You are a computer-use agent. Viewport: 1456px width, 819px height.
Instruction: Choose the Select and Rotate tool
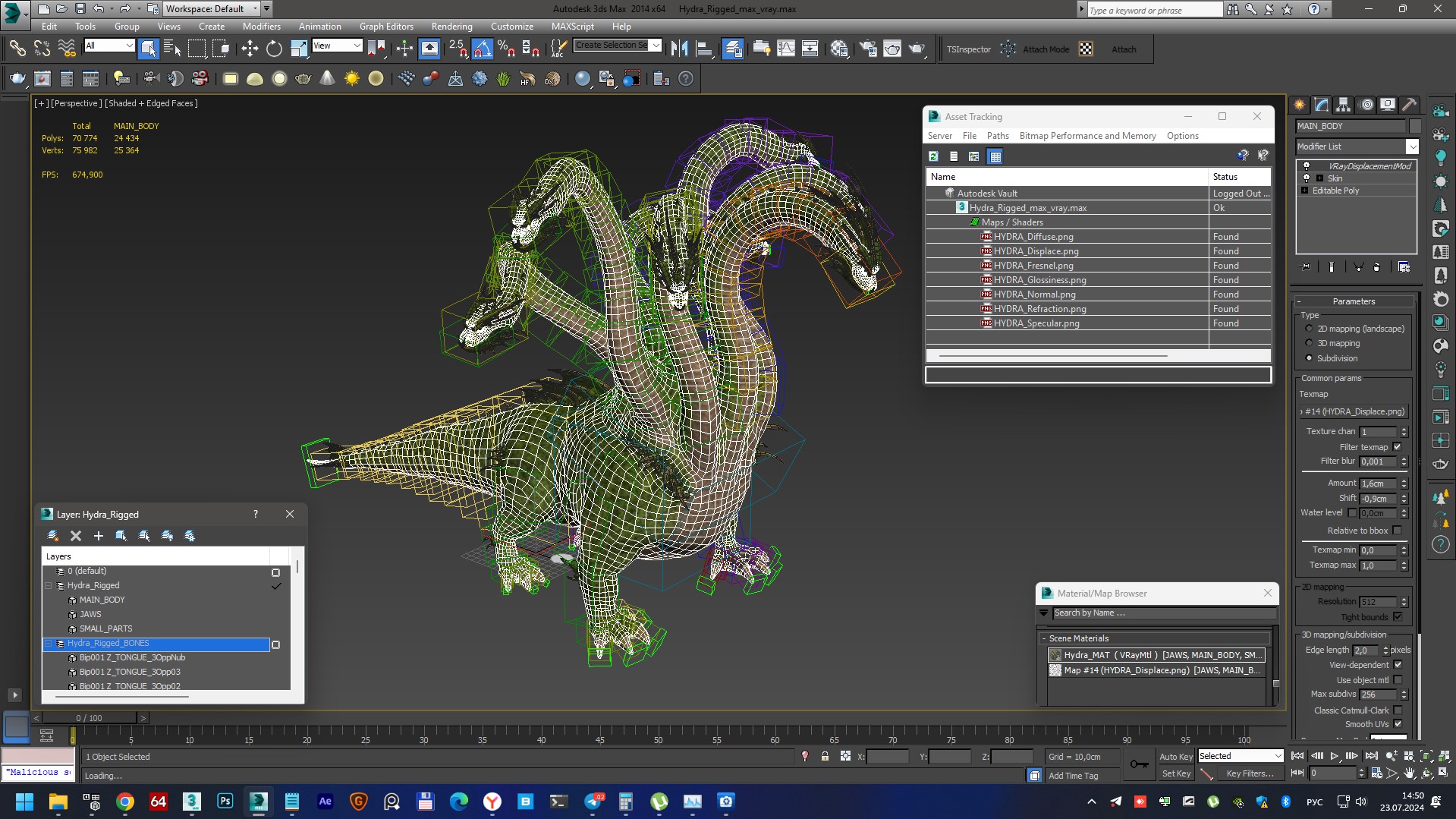click(274, 49)
